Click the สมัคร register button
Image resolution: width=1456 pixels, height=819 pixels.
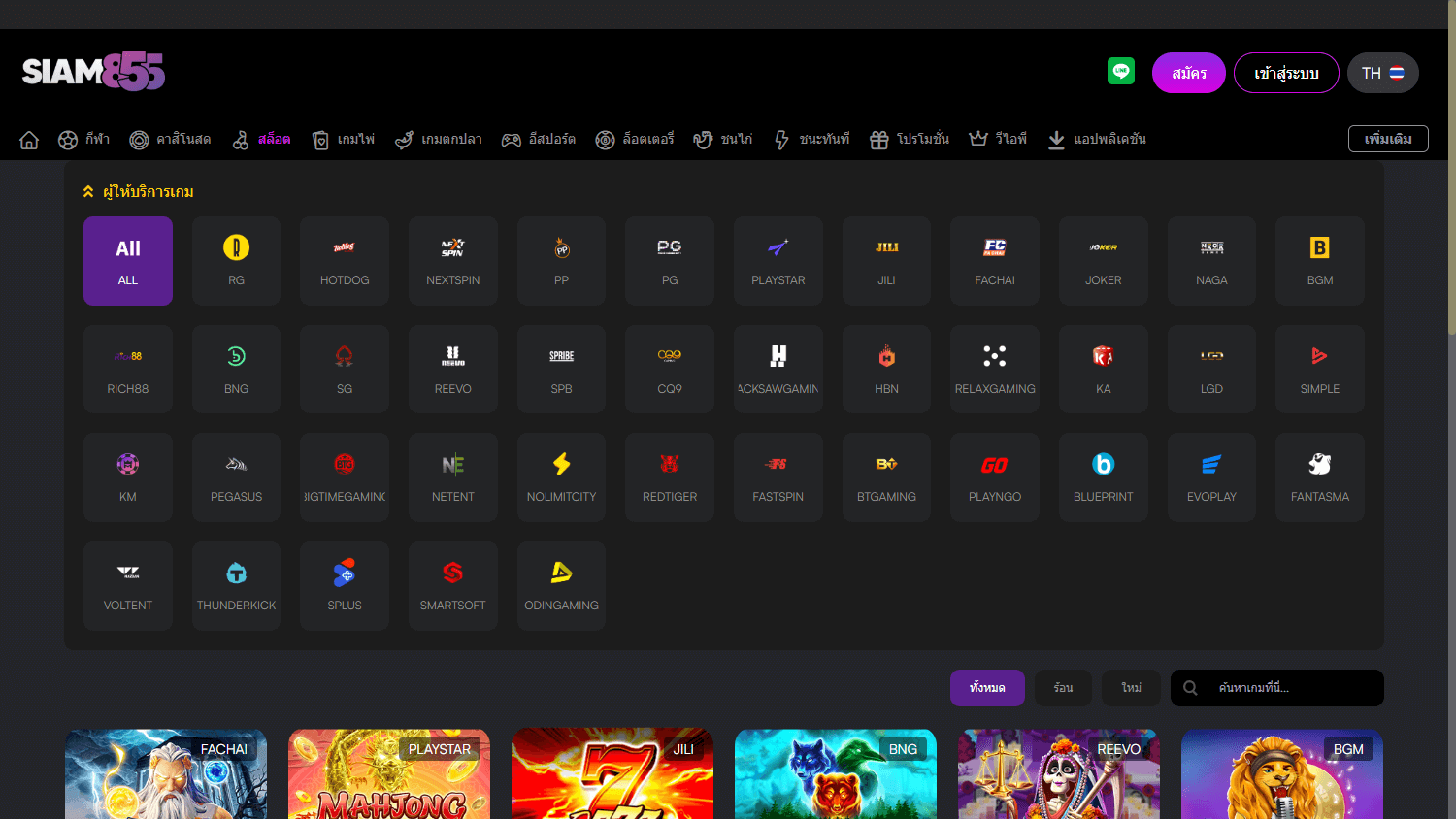1188,72
